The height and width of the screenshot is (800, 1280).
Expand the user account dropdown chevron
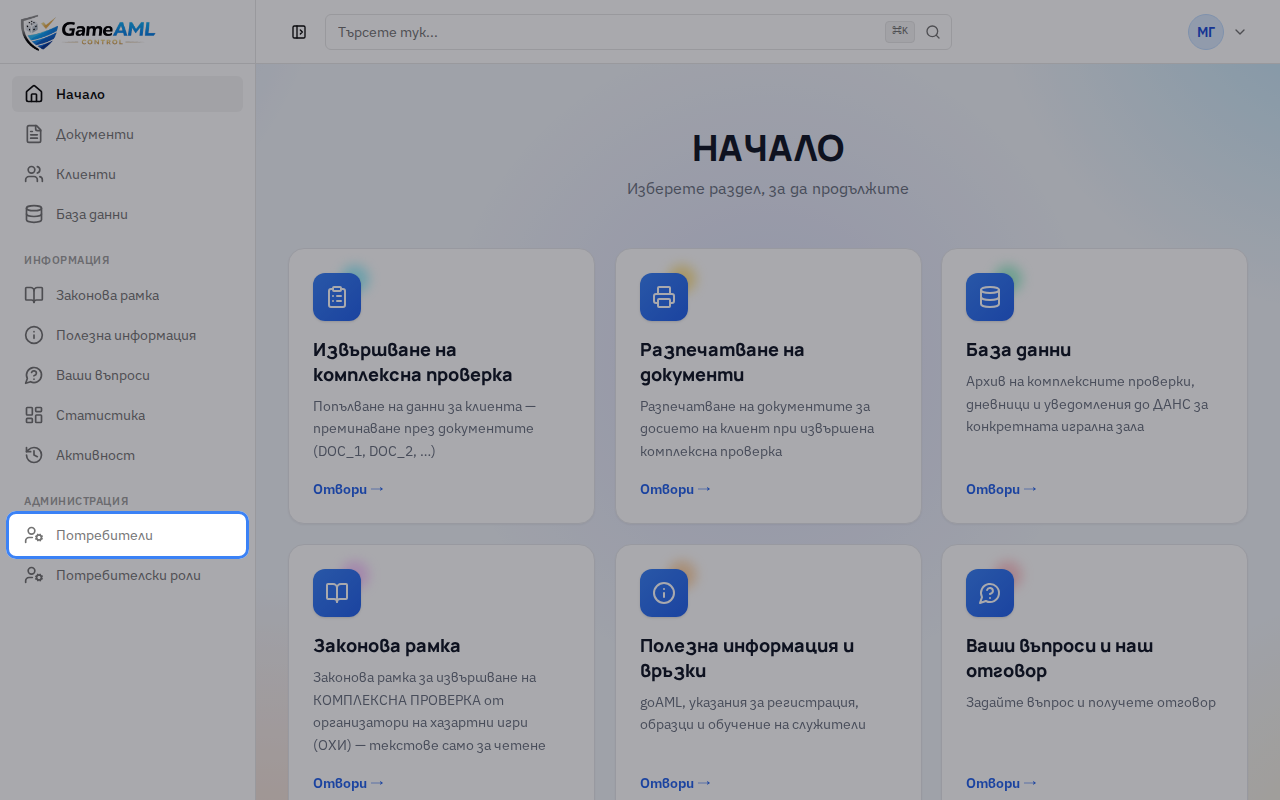click(x=1240, y=32)
